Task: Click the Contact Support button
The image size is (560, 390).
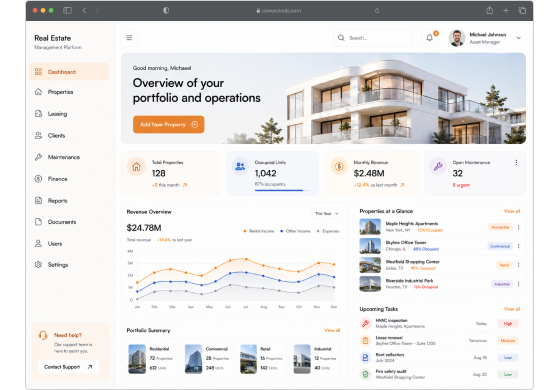Action: point(68,367)
